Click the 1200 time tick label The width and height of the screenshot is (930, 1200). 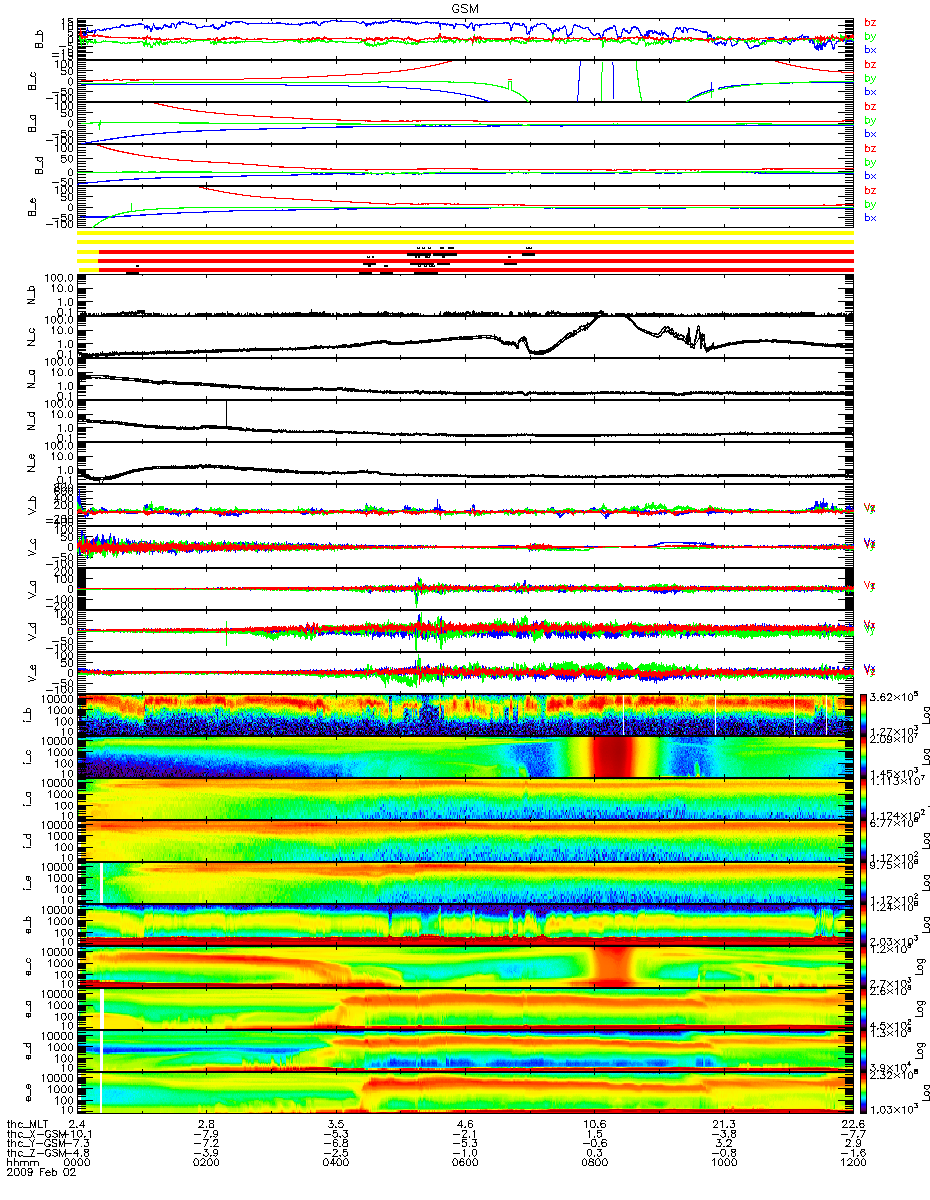point(852,1164)
